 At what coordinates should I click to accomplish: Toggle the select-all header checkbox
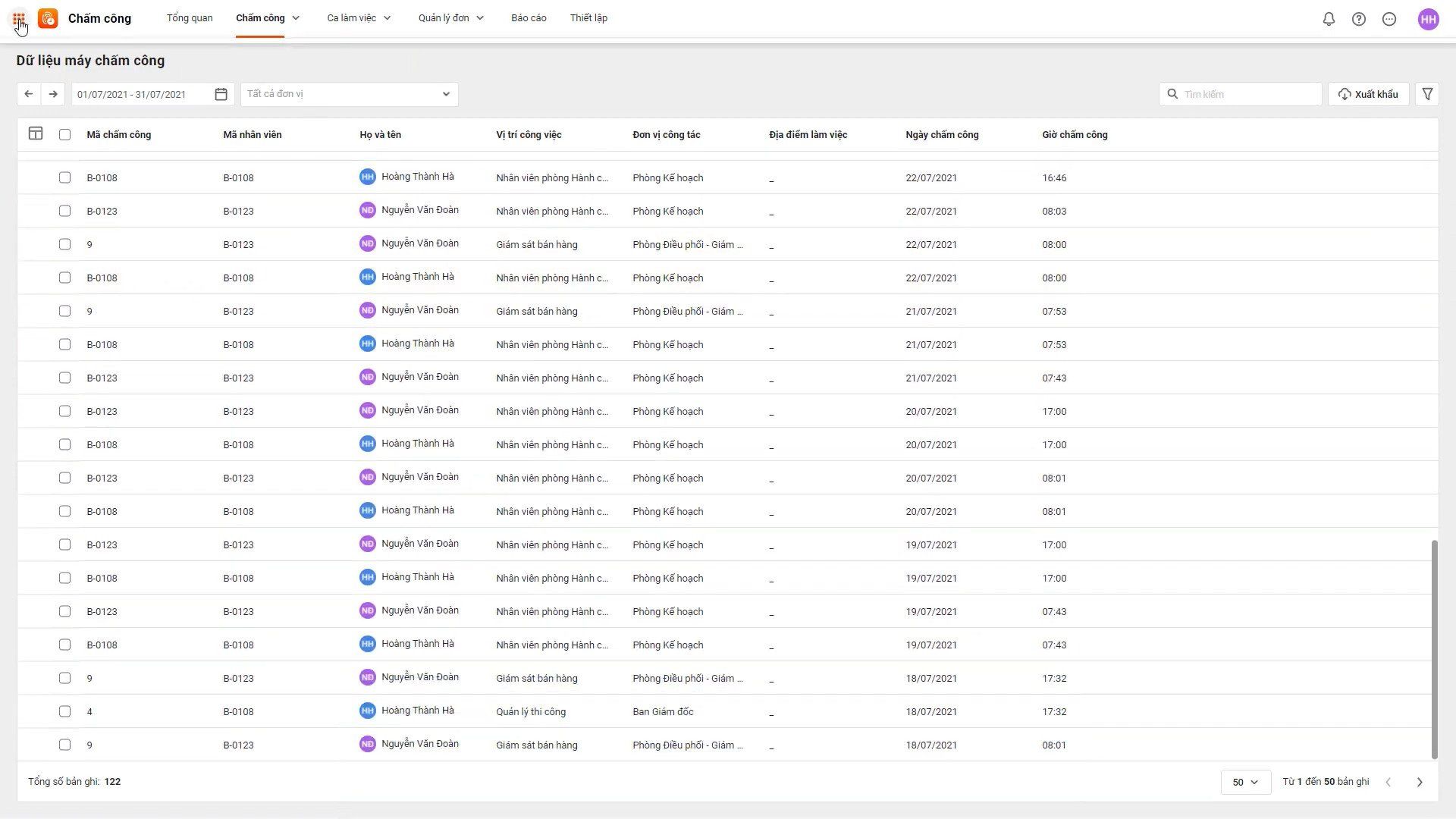click(x=65, y=134)
